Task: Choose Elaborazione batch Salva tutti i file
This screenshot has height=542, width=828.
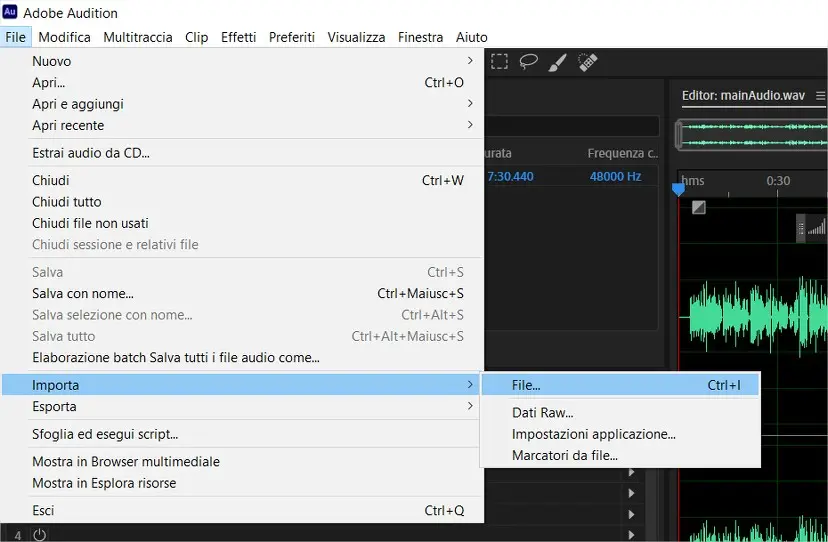Action: click(x=242, y=358)
